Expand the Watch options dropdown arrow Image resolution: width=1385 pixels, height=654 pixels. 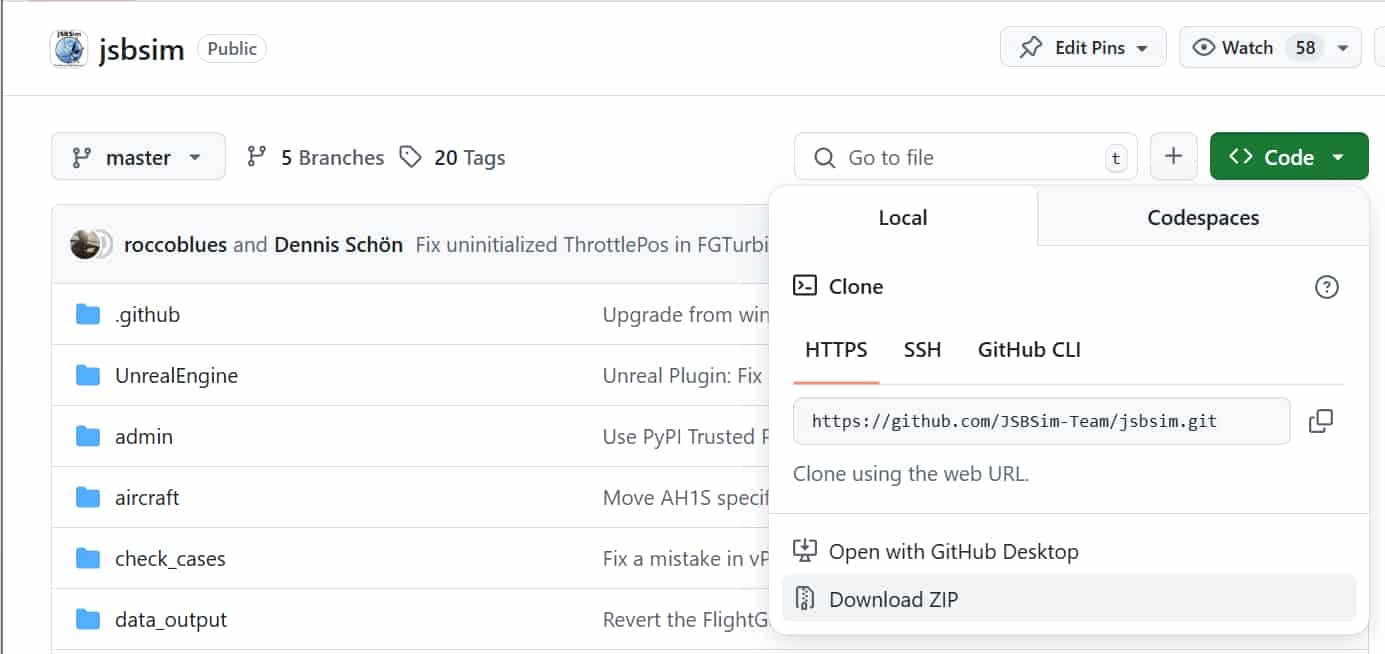coord(1343,48)
